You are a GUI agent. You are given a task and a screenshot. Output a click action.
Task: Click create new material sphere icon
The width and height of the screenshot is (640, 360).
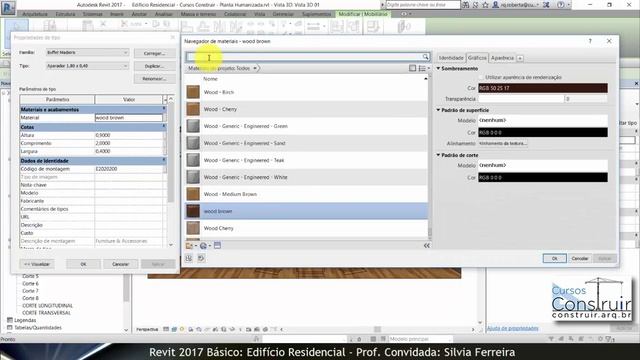pos(203,245)
